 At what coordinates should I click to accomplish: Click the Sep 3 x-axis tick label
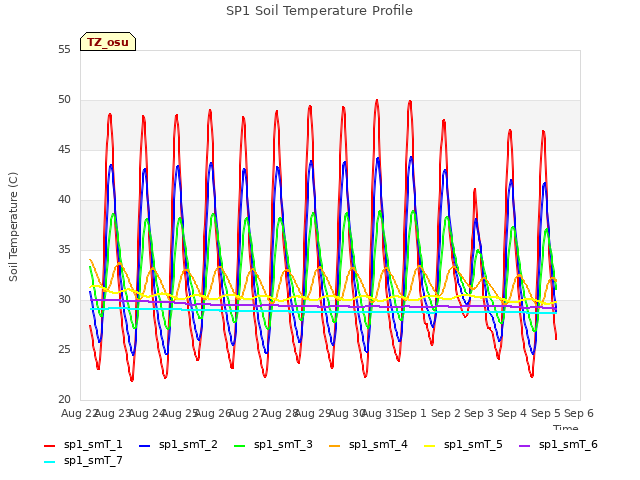(478, 413)
